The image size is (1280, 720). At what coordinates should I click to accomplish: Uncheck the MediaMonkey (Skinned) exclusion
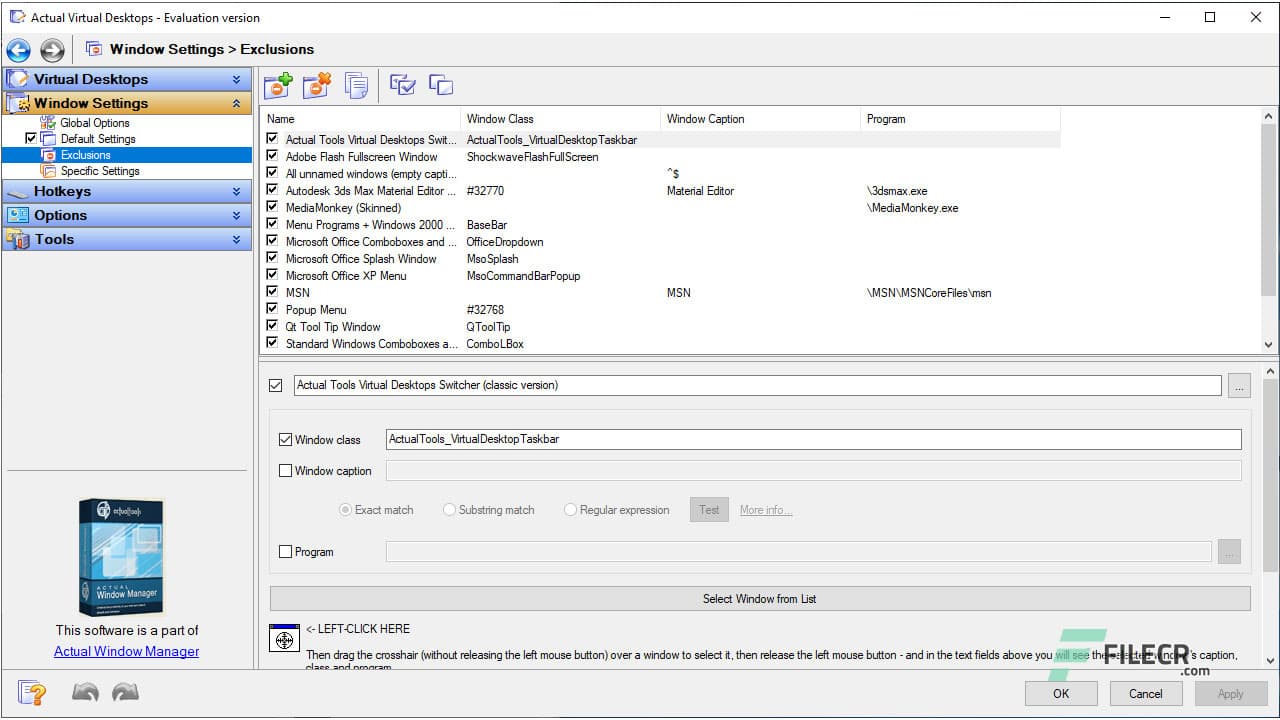pyautogui.click(x=272, y=207)
